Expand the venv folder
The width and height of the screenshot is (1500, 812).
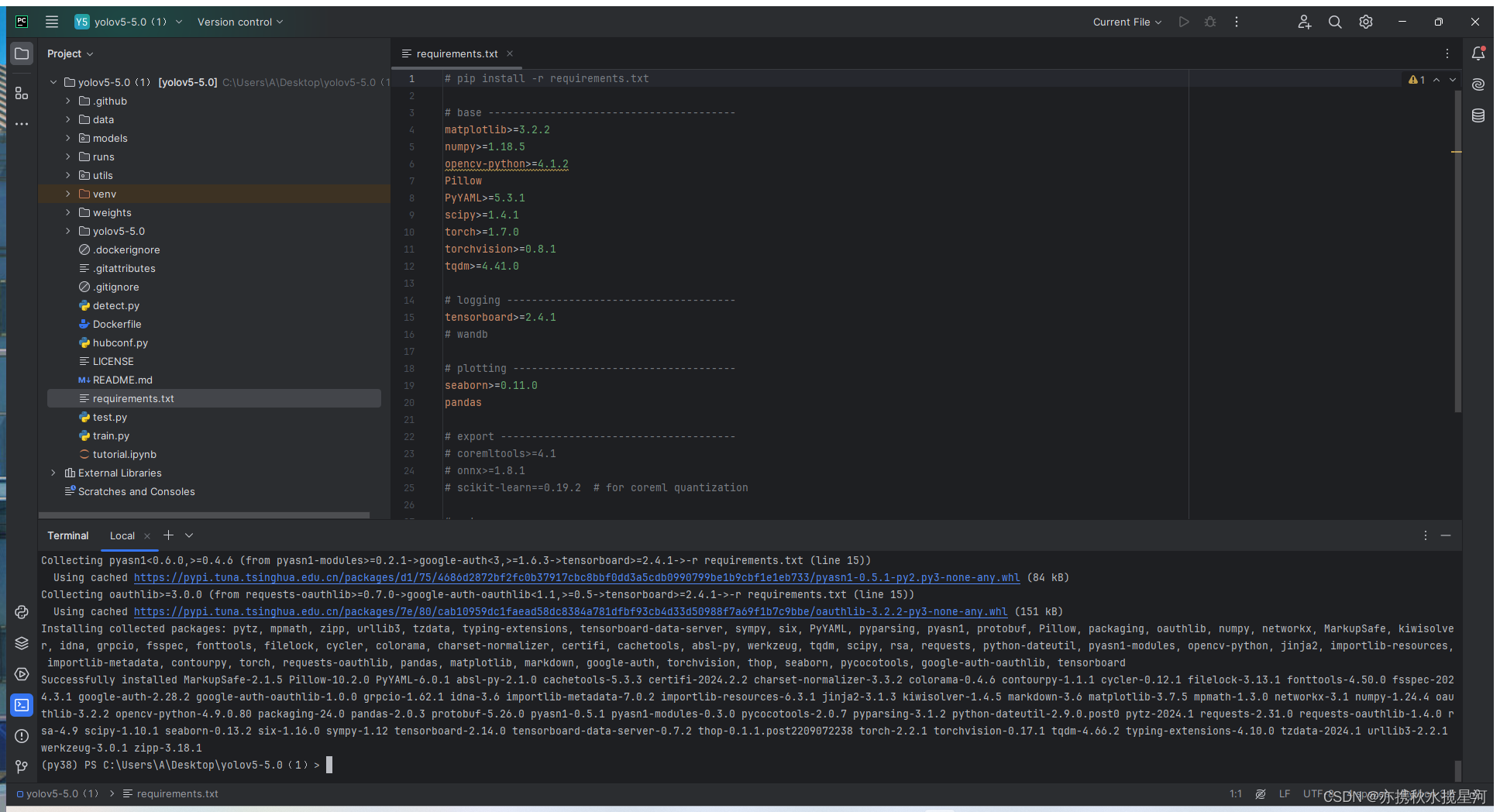pos(68,194)
